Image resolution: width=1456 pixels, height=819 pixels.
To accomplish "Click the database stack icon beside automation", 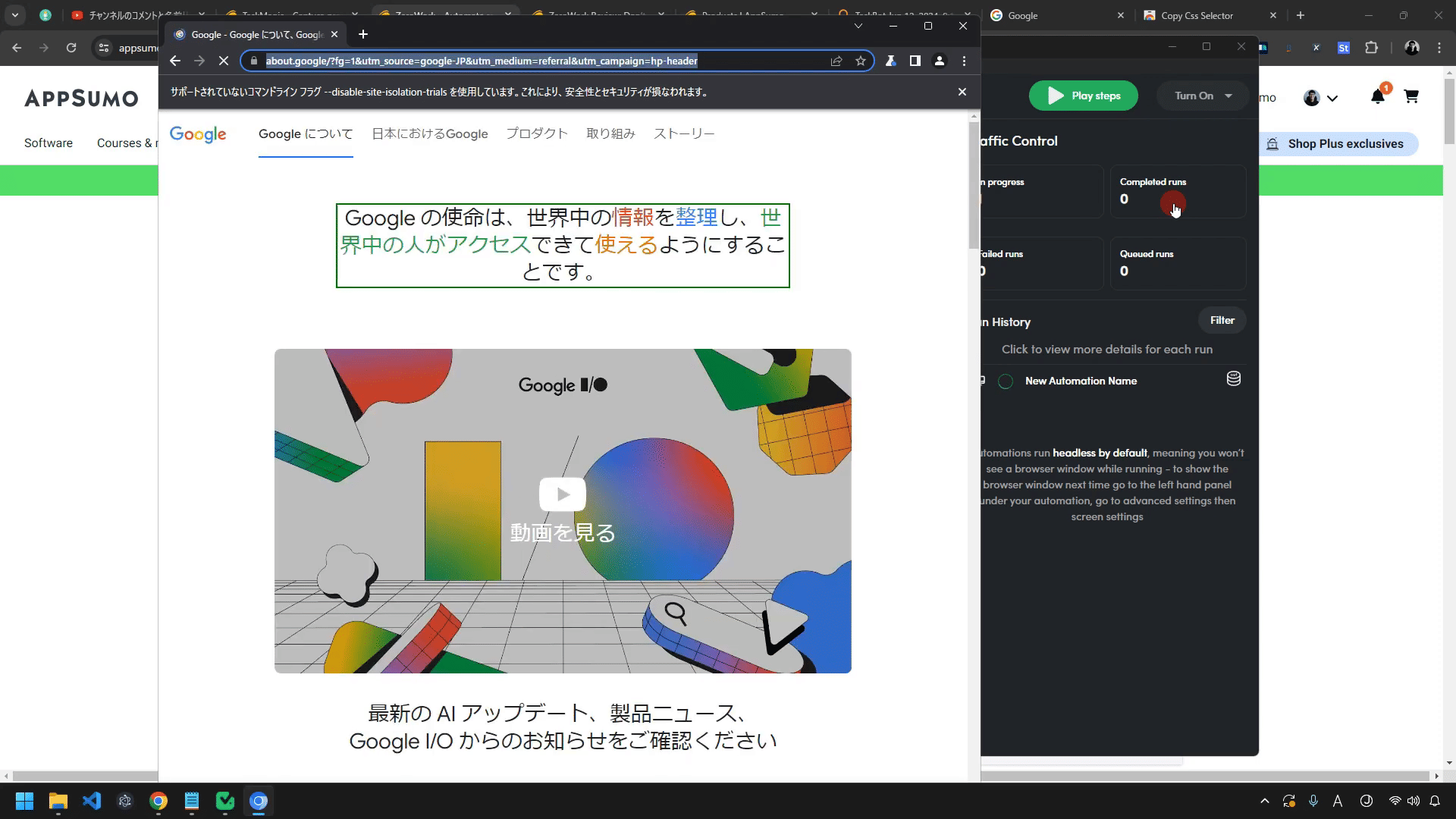I will click(1234, 378).
